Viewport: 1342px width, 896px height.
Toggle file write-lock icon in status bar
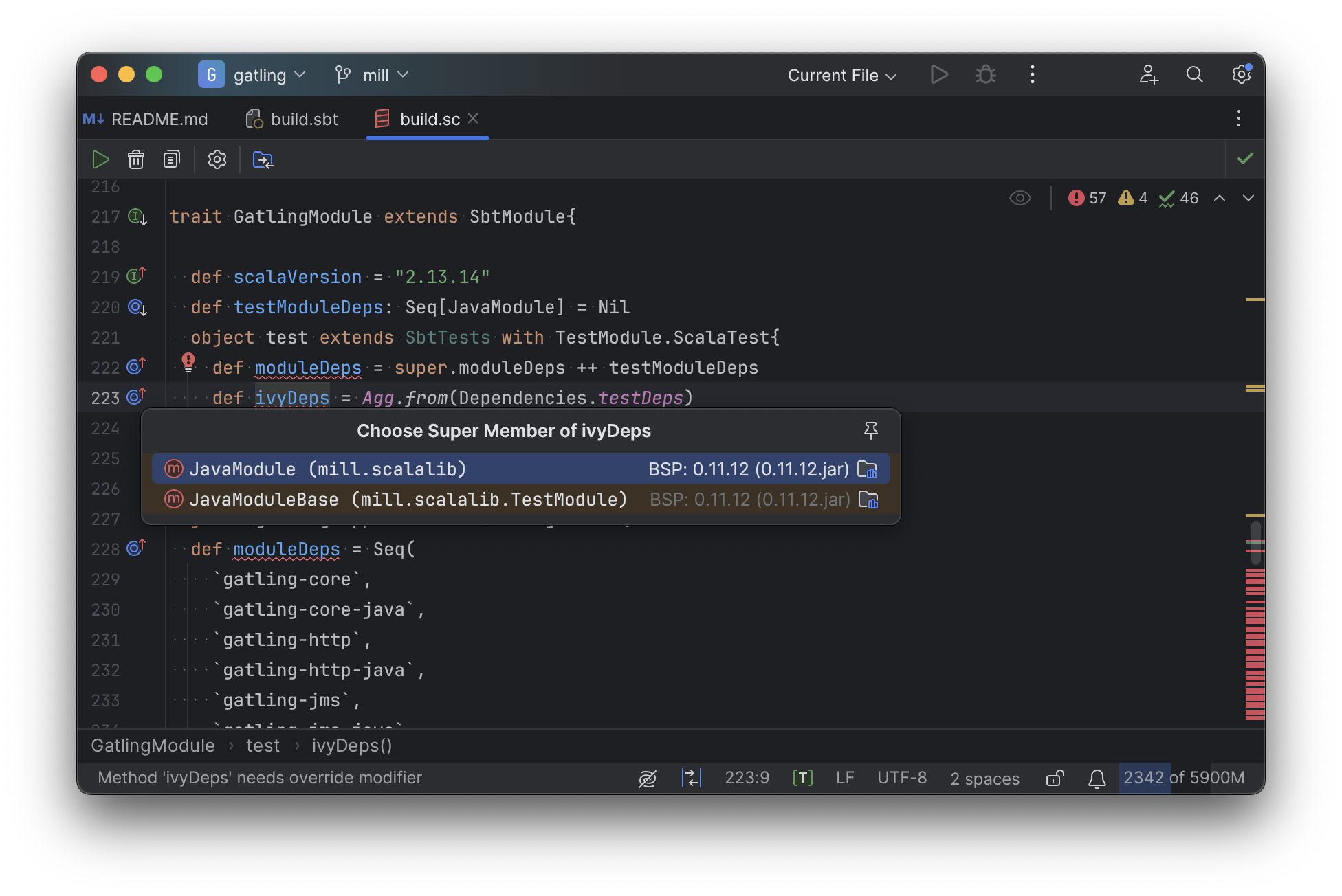point(1055,778)
